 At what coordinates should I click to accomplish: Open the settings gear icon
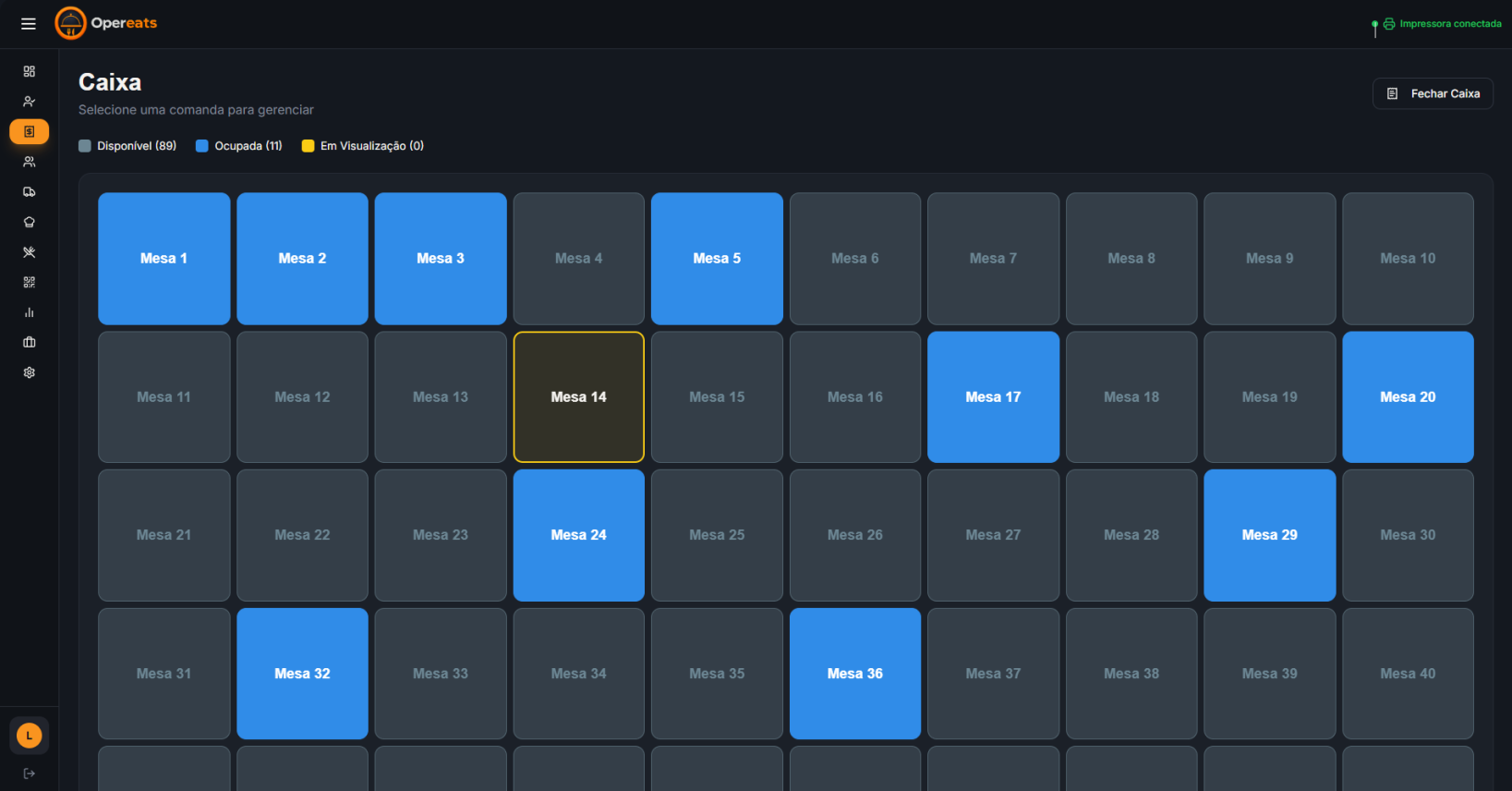pyautogui.click(x=30, y=372)
